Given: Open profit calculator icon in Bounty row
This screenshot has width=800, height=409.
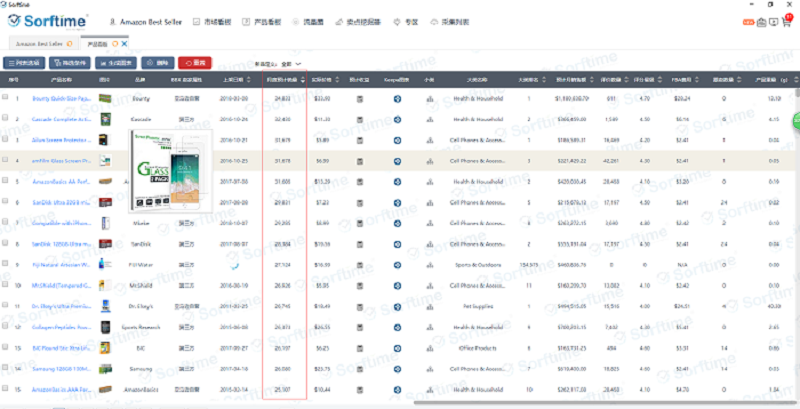Looking at the screenshot, I should (360, 98).
